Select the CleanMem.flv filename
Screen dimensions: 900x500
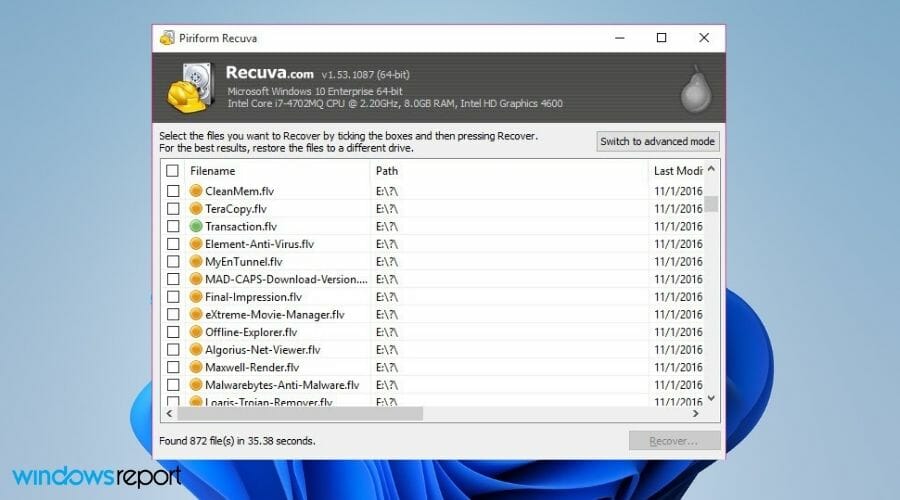coord(239,191)
